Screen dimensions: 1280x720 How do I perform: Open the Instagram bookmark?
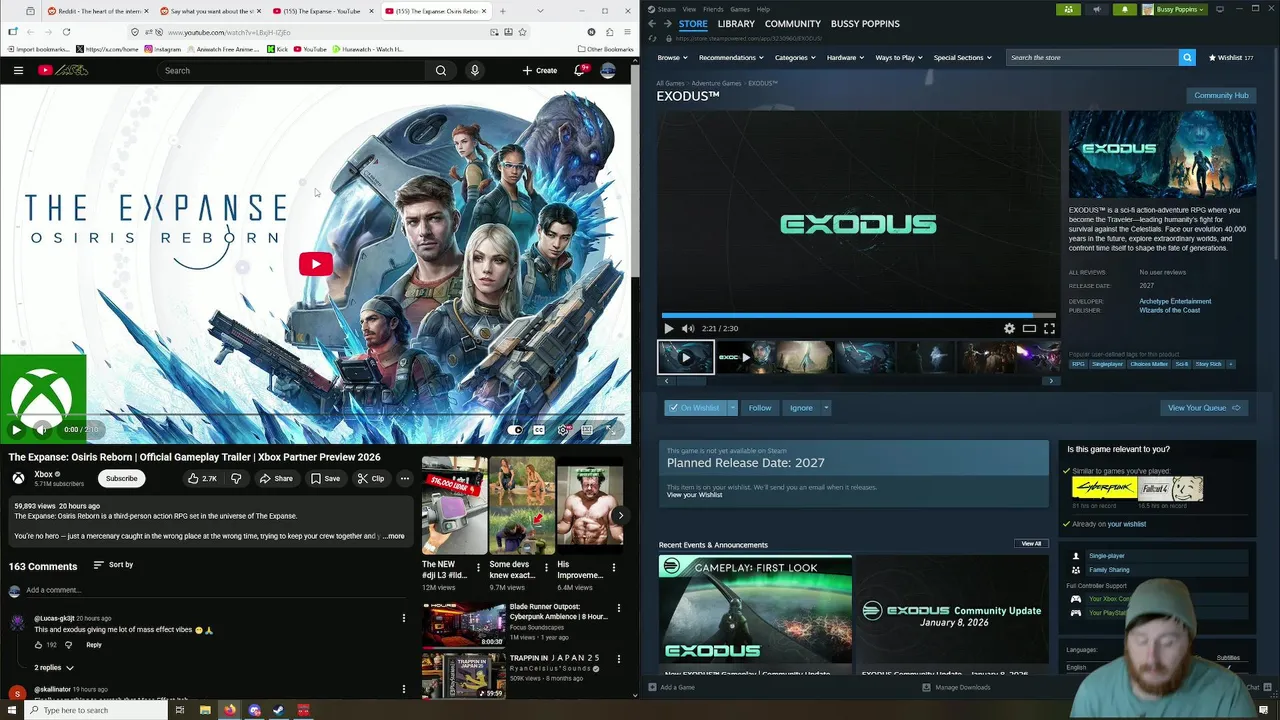tap(162, 49)
